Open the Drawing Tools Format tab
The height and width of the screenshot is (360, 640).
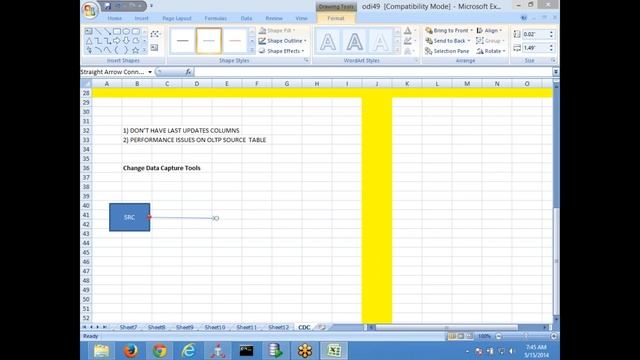click(x=336, y=18)
